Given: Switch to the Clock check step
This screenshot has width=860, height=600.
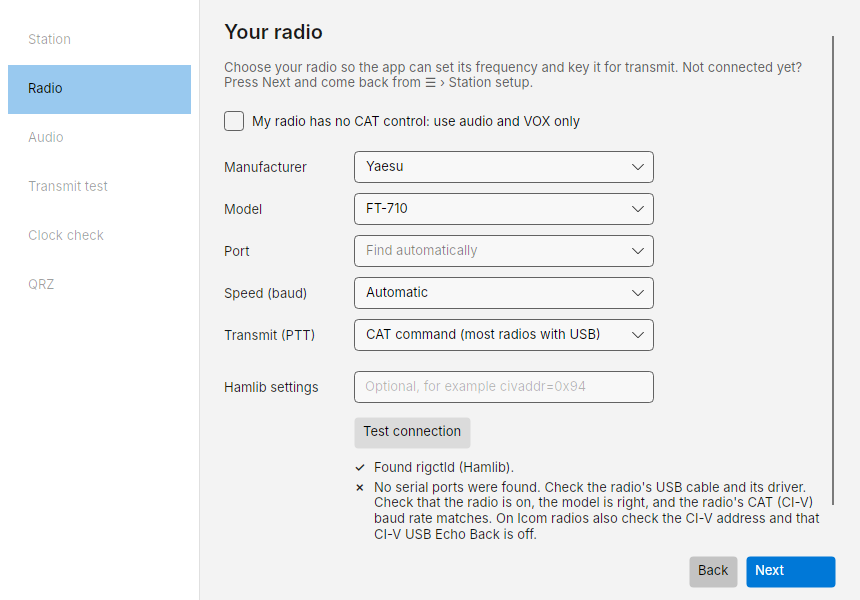Looking at the screenshot, I should click(x=99, y=235).
